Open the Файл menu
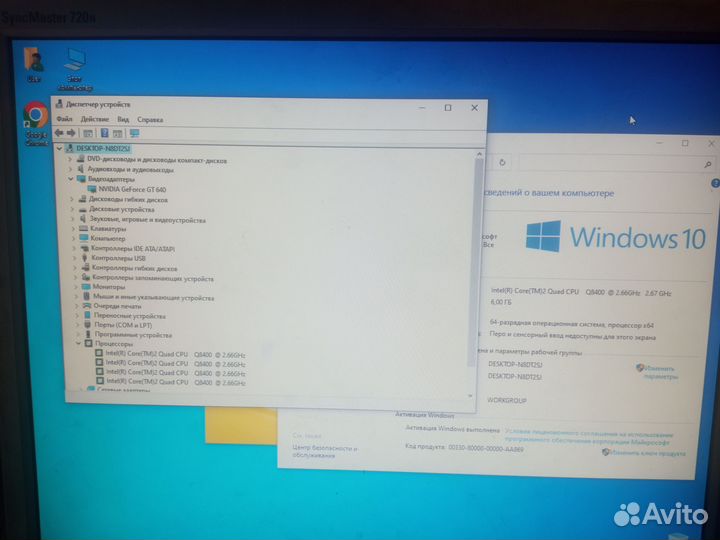The image size is (720, 540). point(64,119)
